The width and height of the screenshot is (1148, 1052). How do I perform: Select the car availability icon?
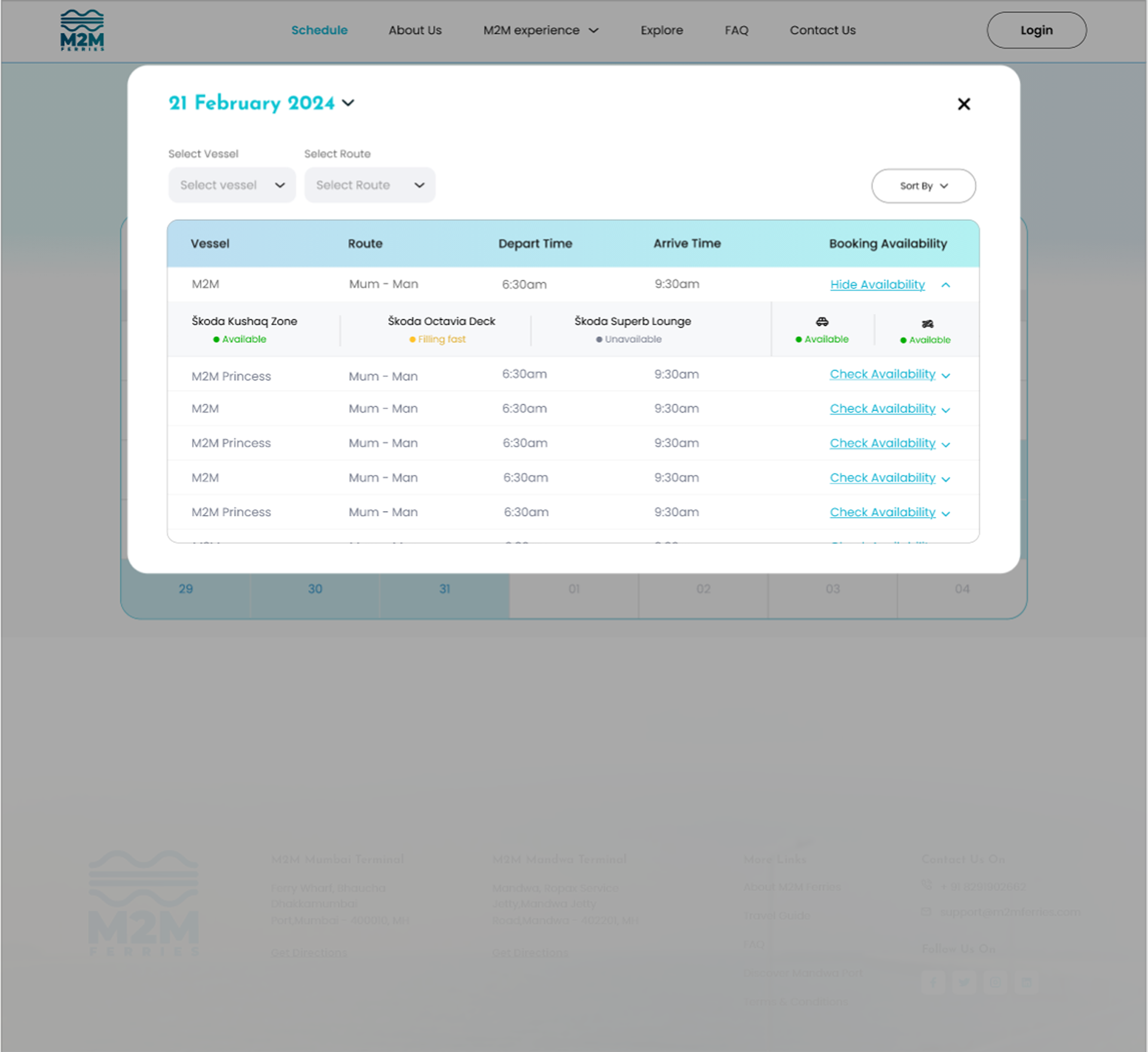(823, 322)
